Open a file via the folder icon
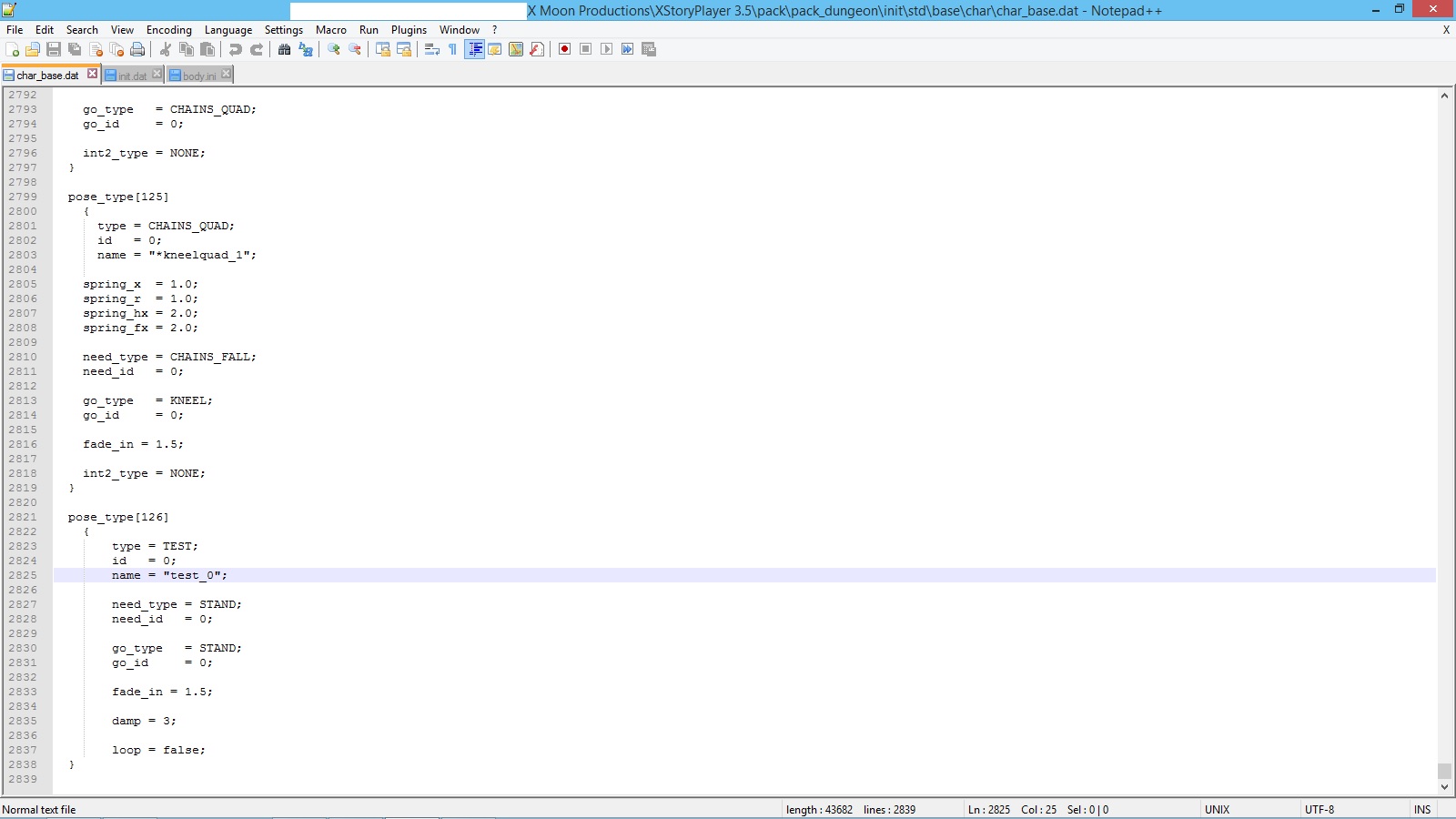The width and height of the screenshot is (1456, 819). [x=33, y=49]
